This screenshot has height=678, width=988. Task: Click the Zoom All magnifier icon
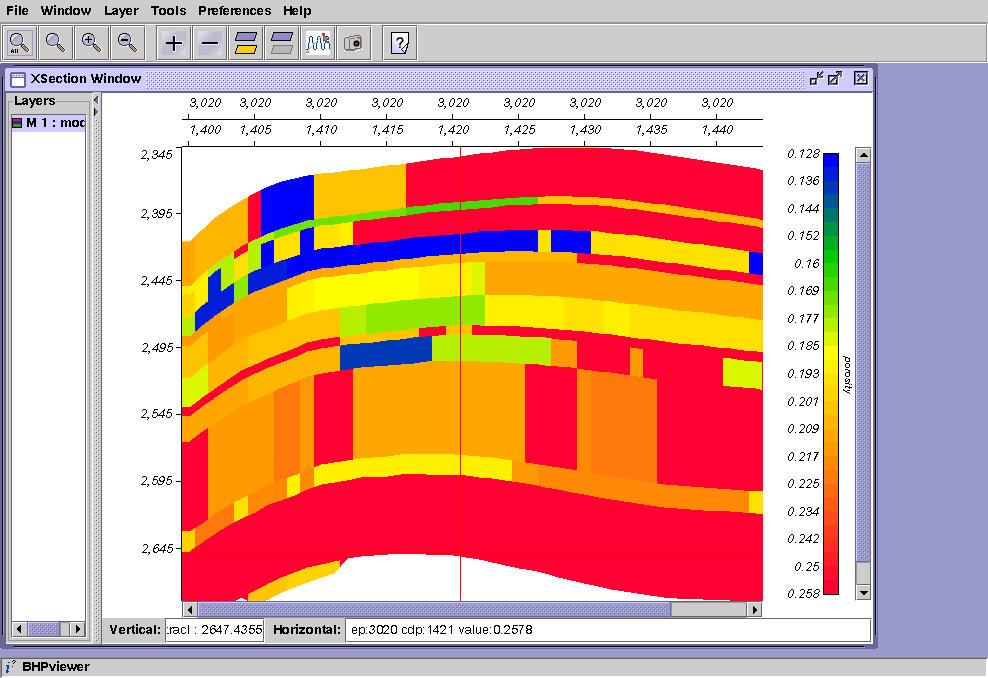pos(20,43)
